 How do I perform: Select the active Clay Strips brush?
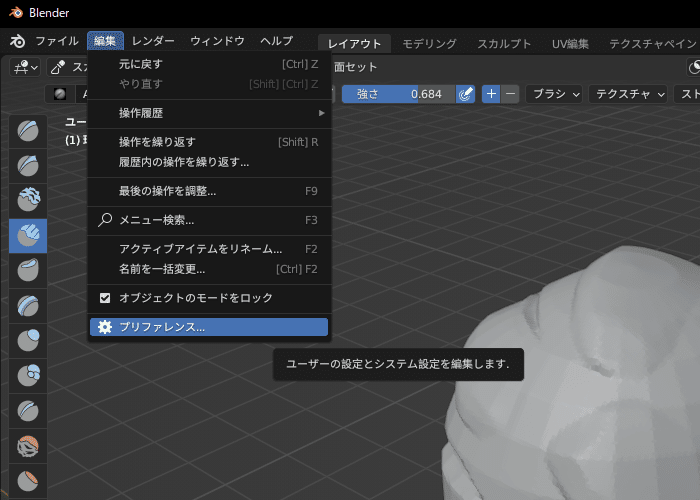pyautogui.click(x=28, y=236)
